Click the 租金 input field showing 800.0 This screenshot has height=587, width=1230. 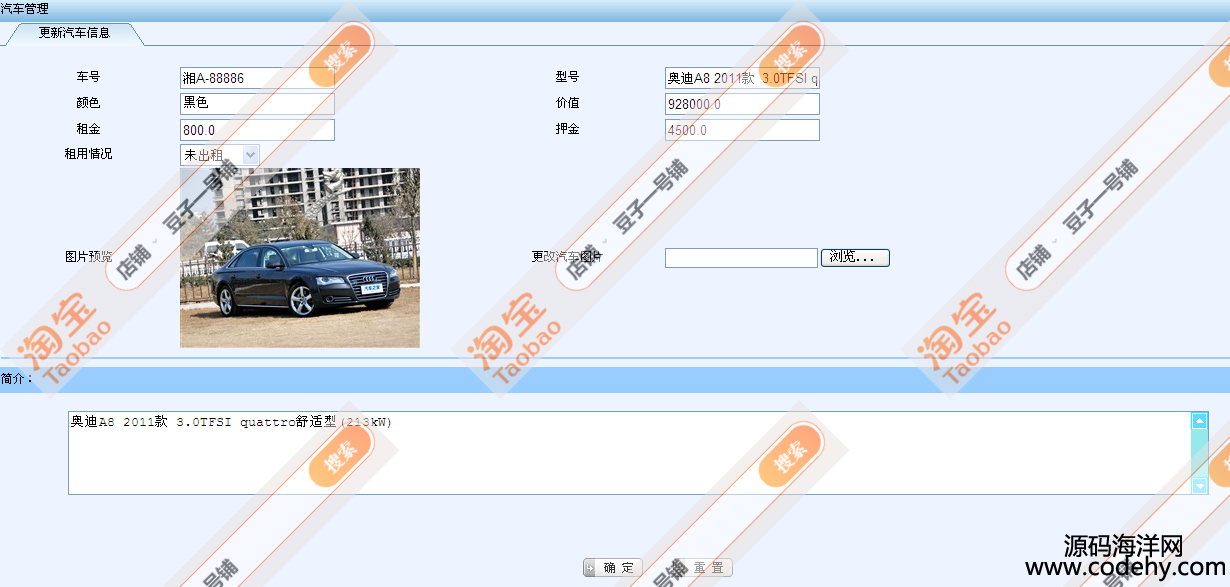[x=257, y=130]
